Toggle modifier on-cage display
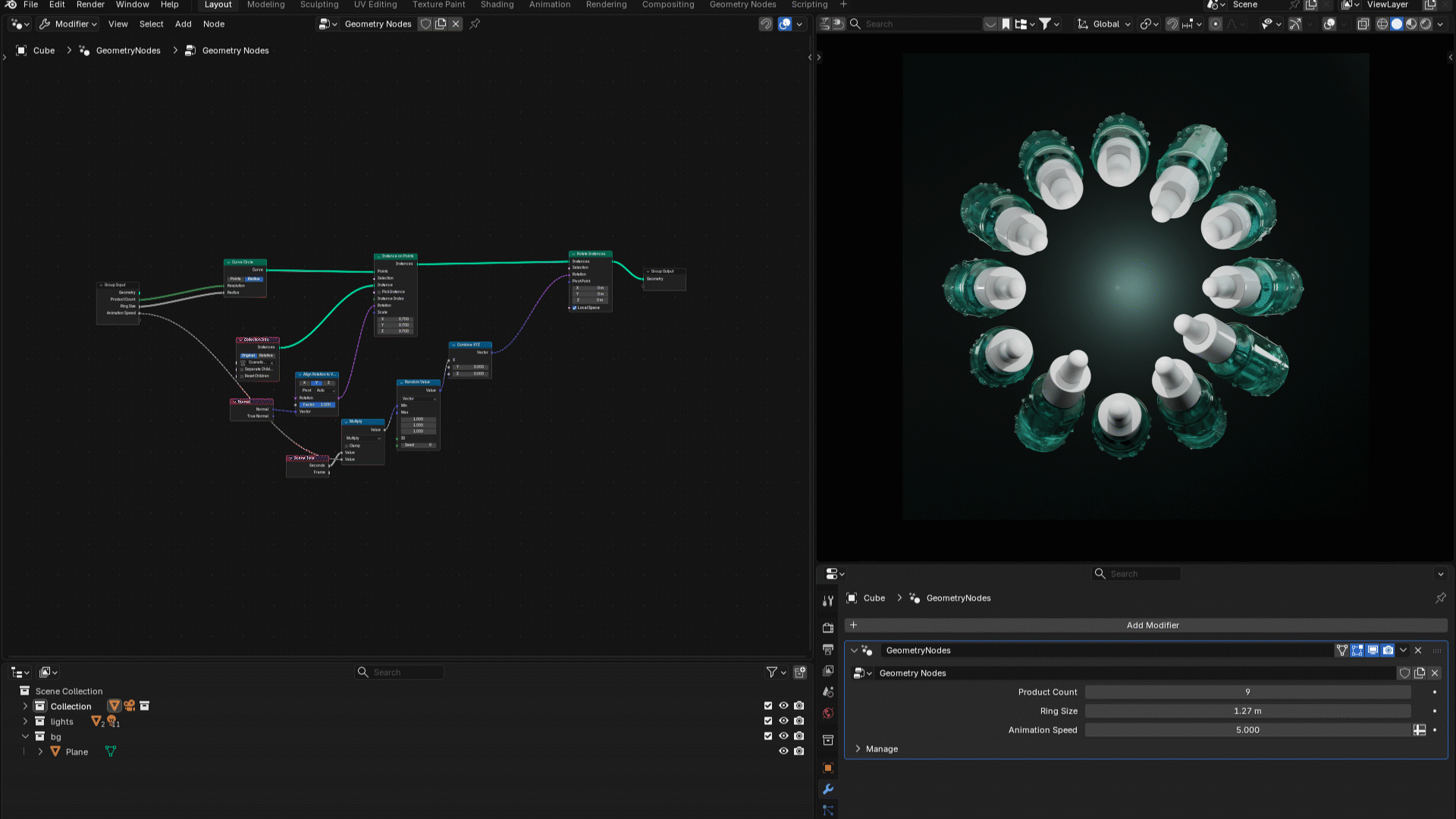 coord(1342,650)
